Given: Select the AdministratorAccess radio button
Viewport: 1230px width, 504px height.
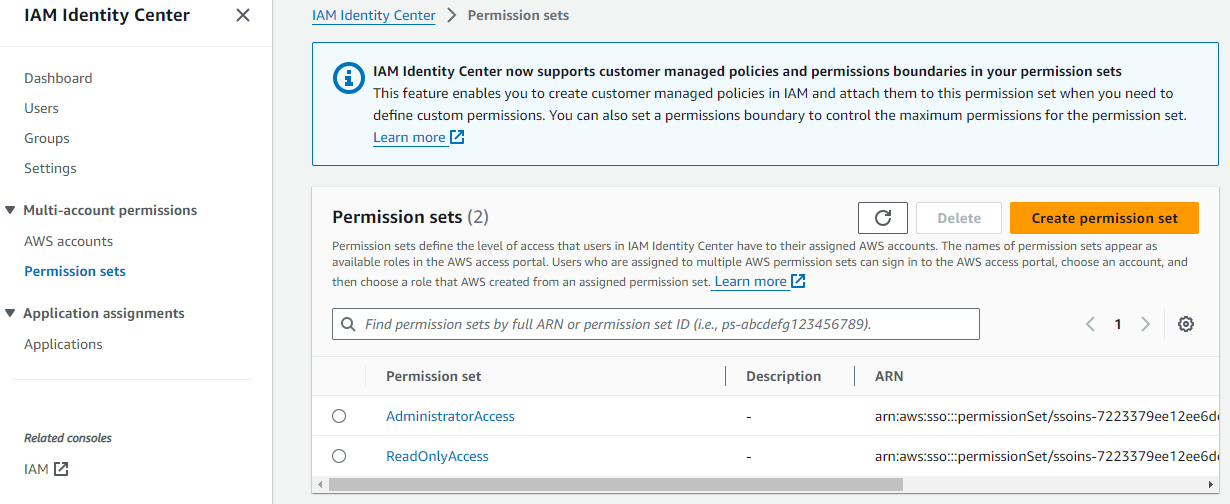Looking at the screenshot, I should [x=339, y=416].
